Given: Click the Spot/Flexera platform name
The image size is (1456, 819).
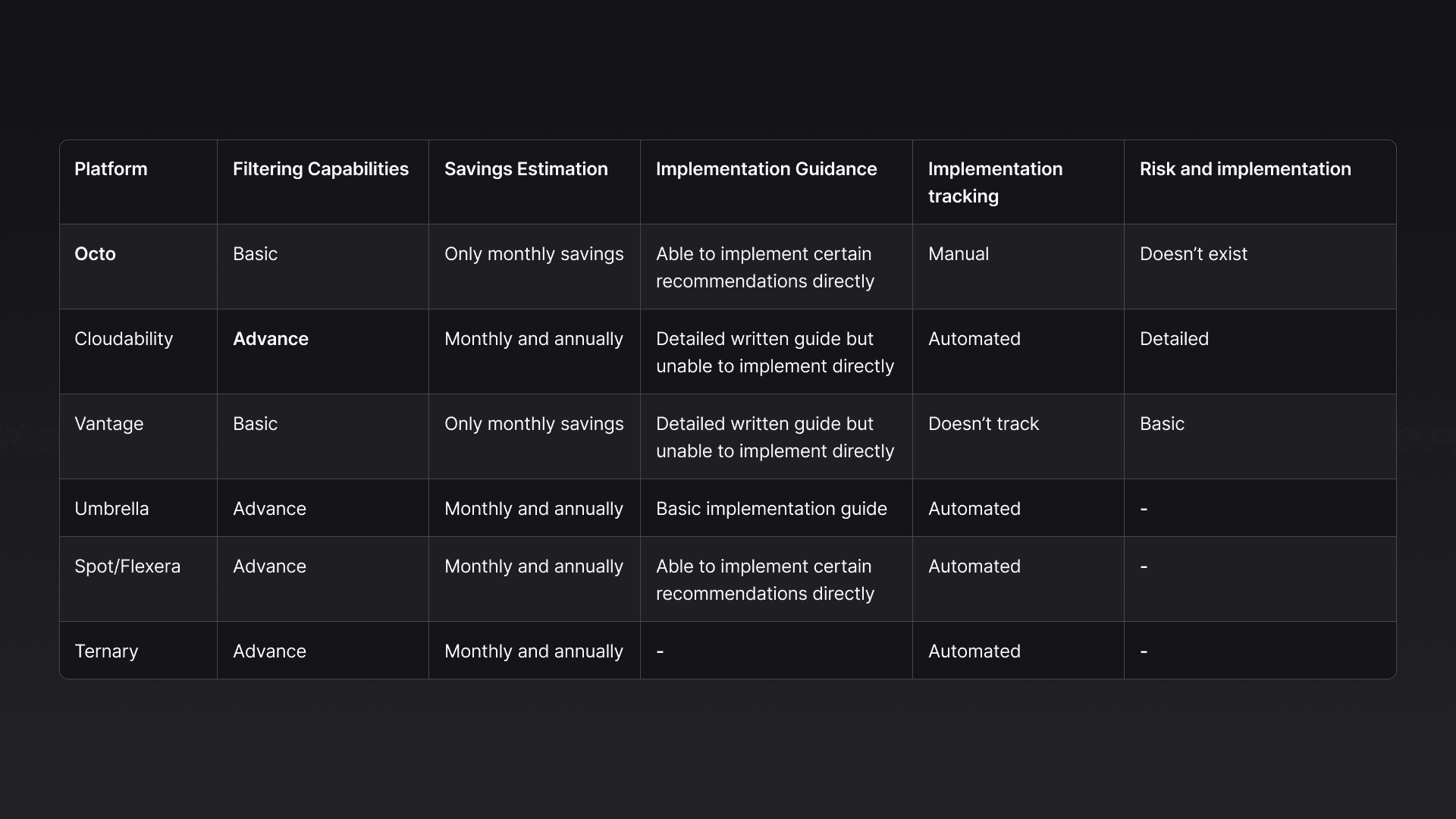Looking at the screenshot, I should [127, 566].
